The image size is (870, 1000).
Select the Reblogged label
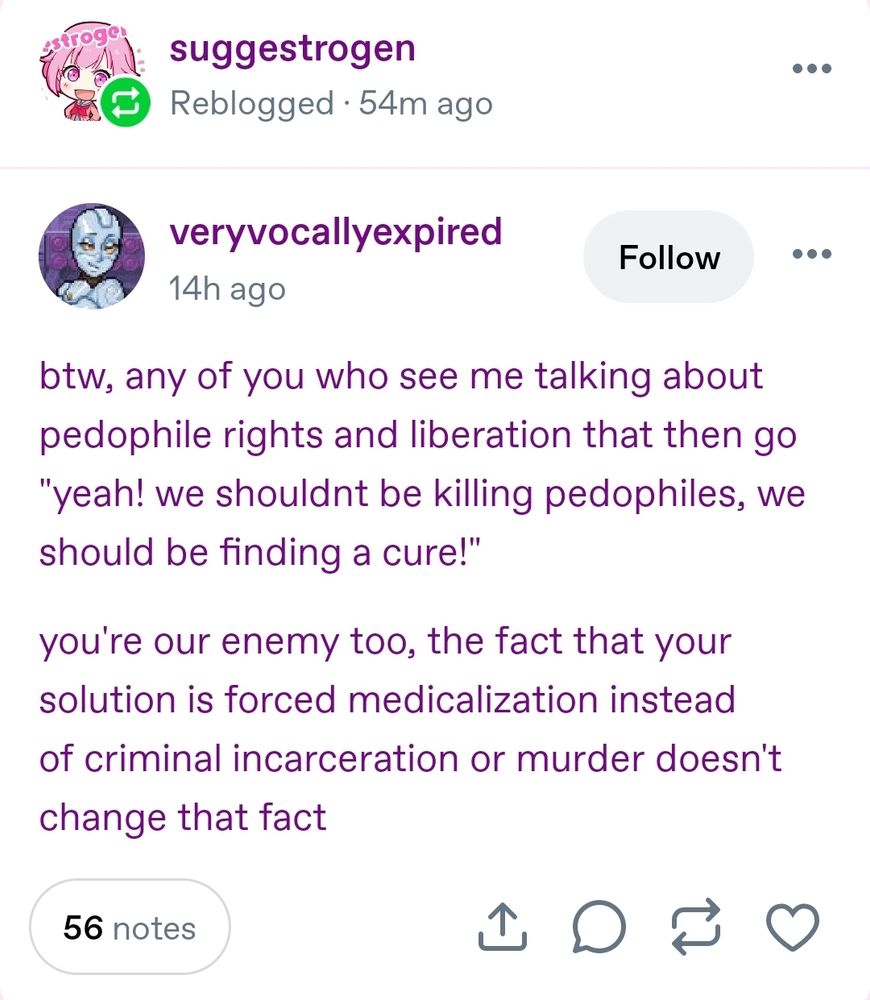click(252, 105)
